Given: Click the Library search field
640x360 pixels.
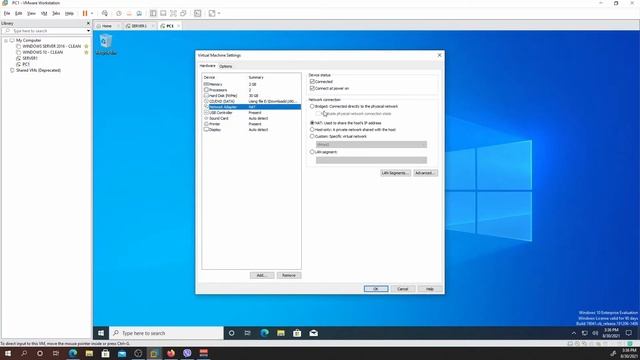Looking at the screenshot, I should [45, 31].
